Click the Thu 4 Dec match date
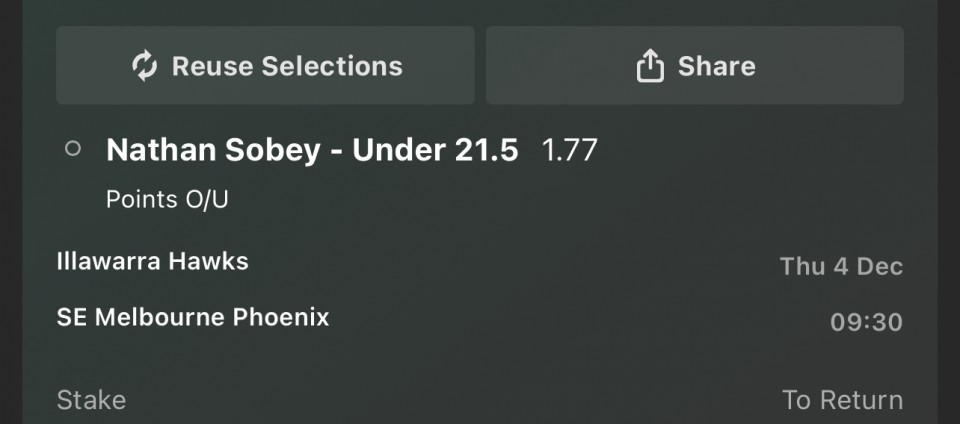The width and height of the screenshot is (960, 424). click(x=841, y=266)
